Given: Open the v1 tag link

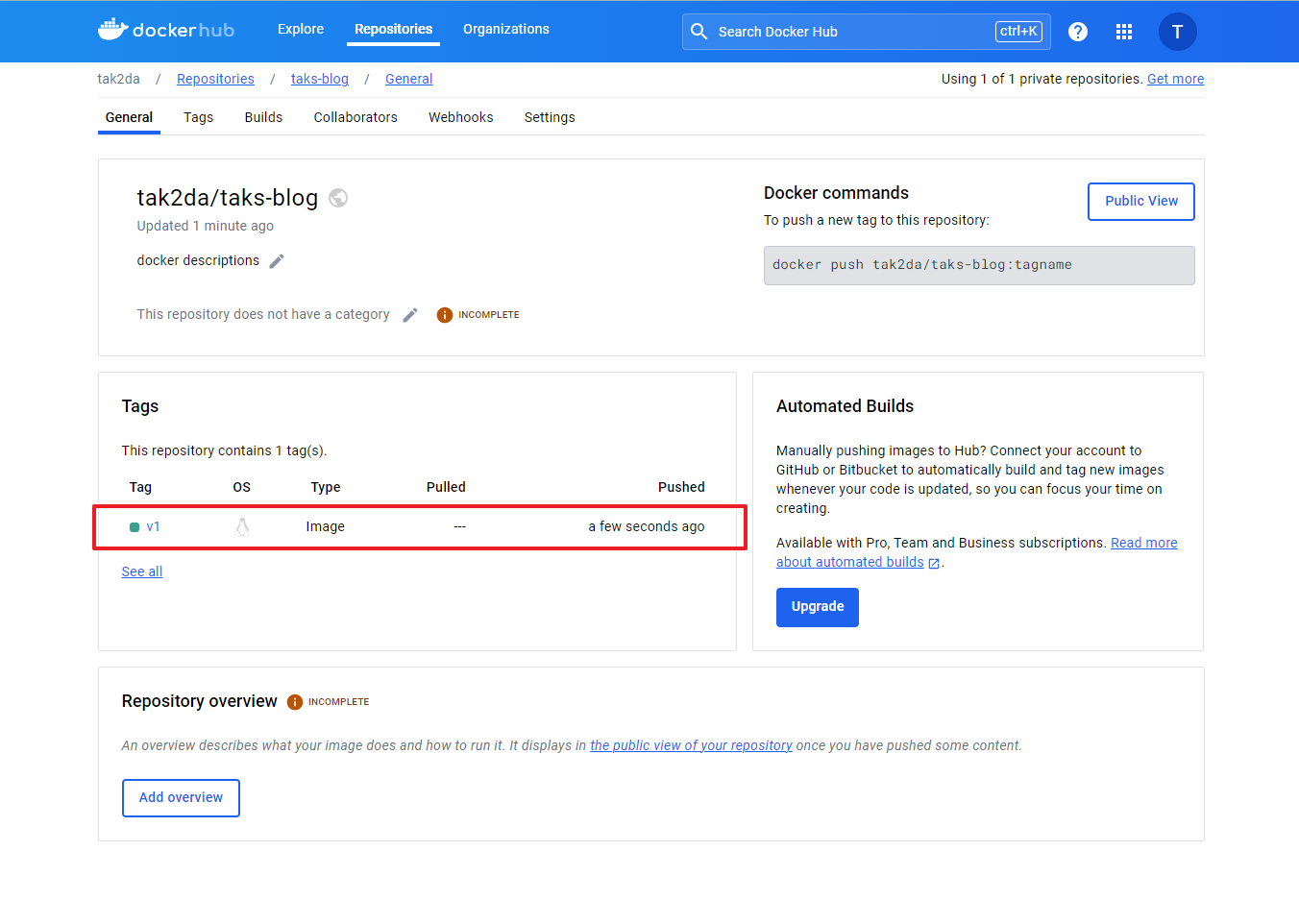Looking at the screenshot, I should coord(154,527).
